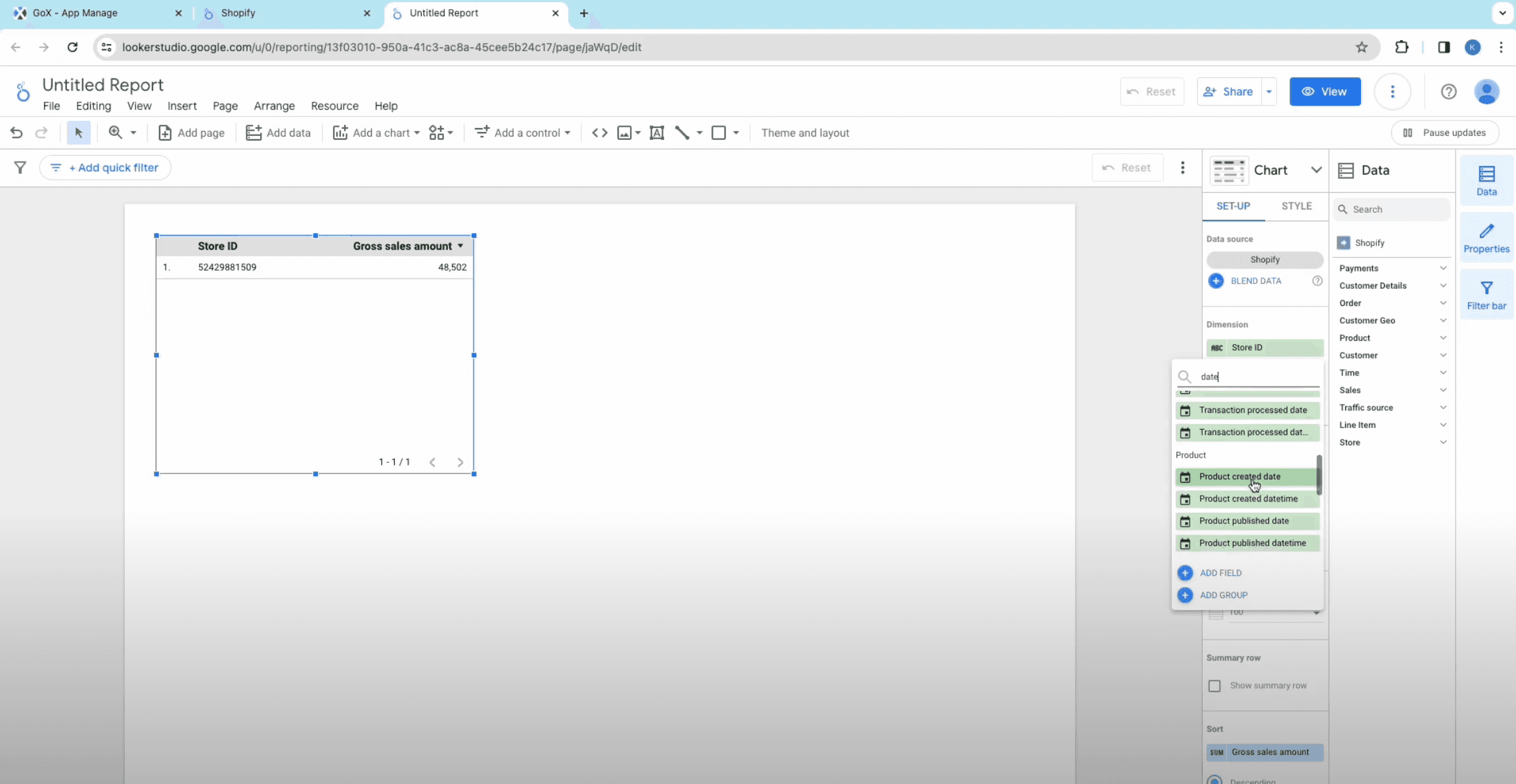Open the Filter bar side panel
1516x784 pixels.
(1486, 295)
